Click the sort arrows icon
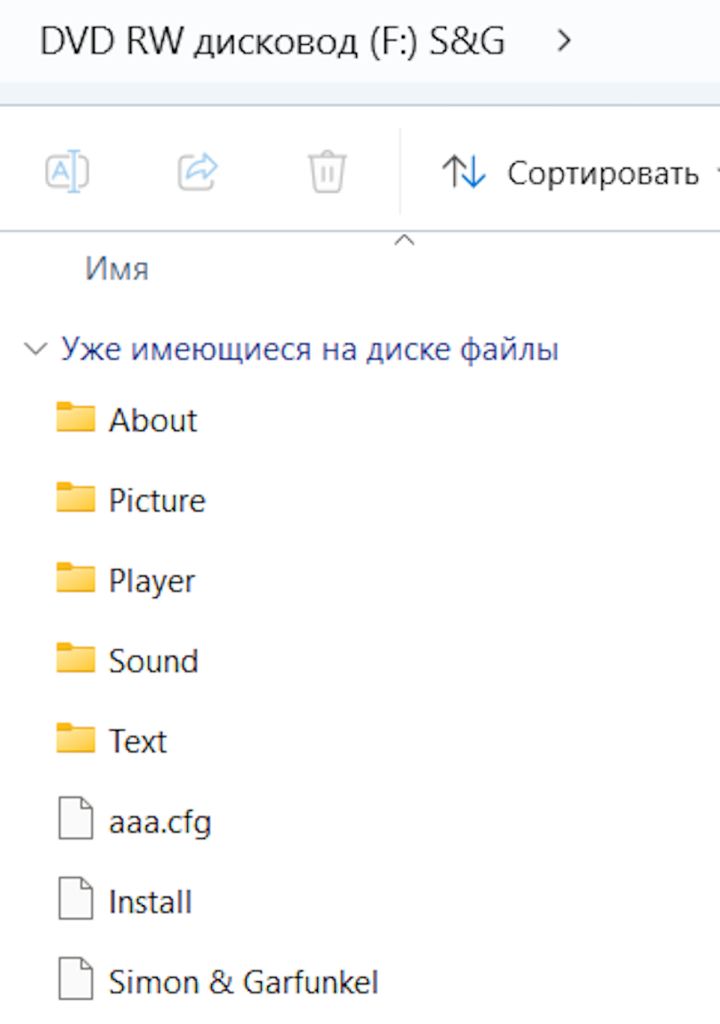Image resolution: width=720 pixels, height=1024 pixels. point(464,172)
